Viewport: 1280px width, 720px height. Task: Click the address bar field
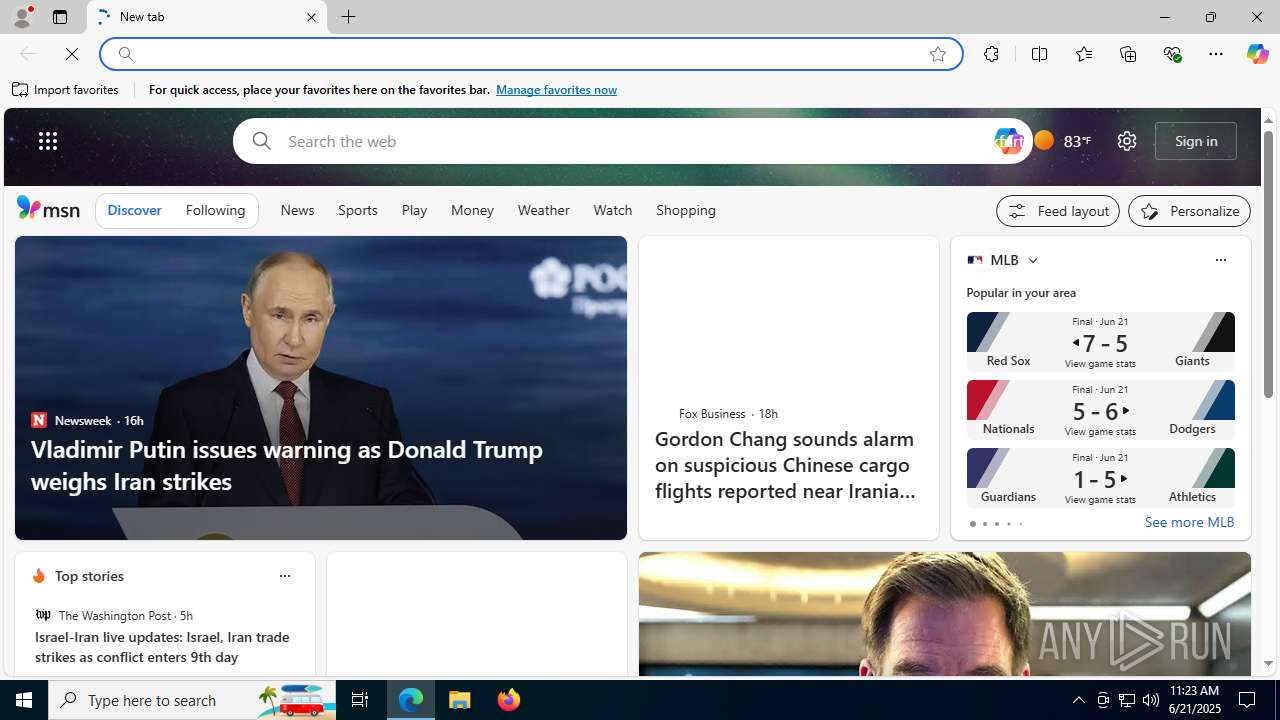click(530, 54)
